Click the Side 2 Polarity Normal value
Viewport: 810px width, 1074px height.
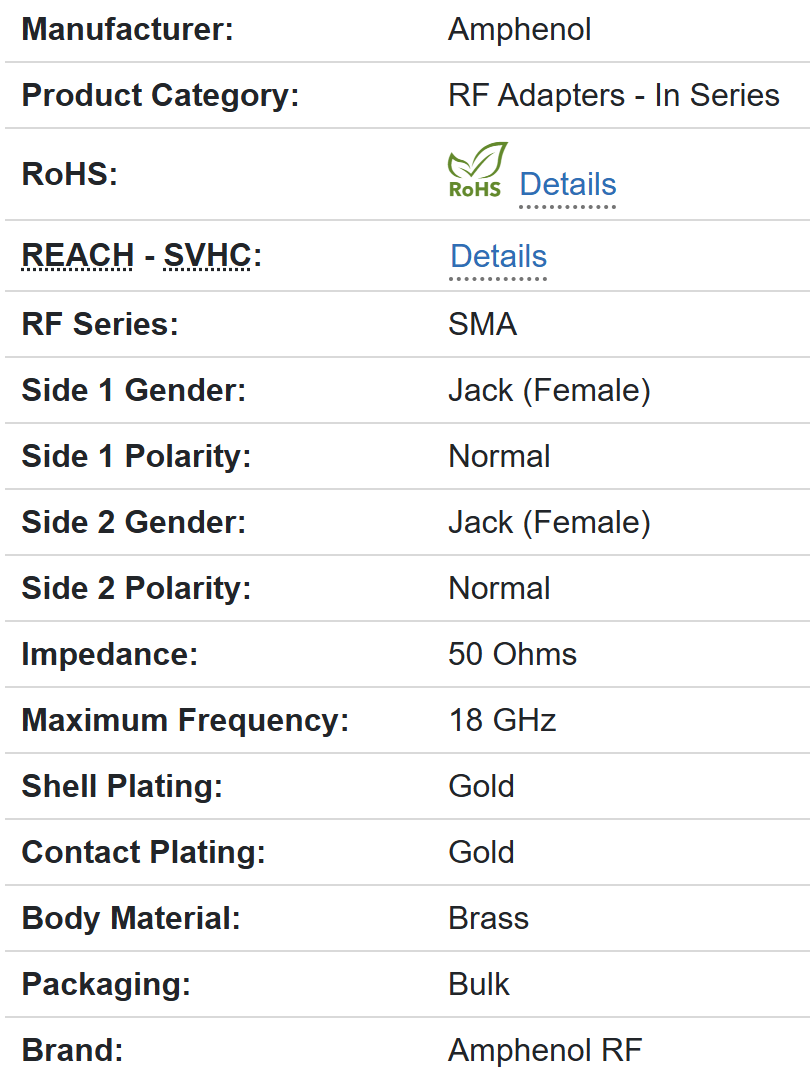[x=499, y=588]
